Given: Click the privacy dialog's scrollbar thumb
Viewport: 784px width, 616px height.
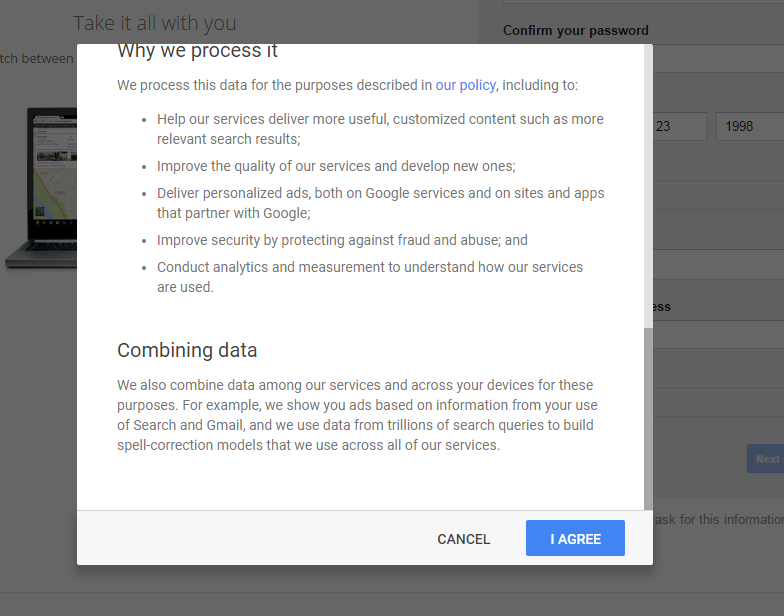Looking at the screenshot, I should (x=648, y=415).
